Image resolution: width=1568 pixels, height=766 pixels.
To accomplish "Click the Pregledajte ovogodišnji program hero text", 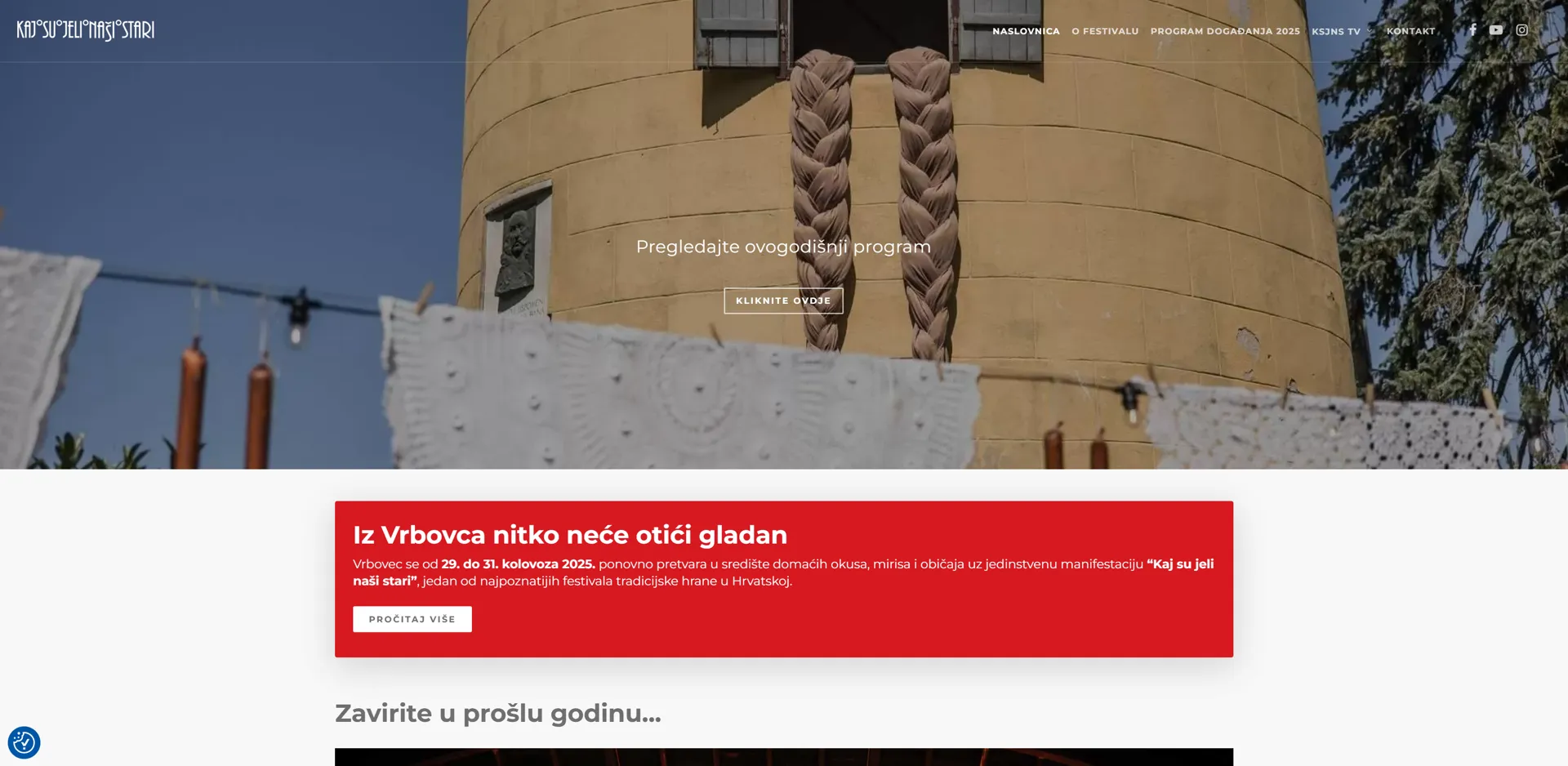I will [x=783, y=247].
